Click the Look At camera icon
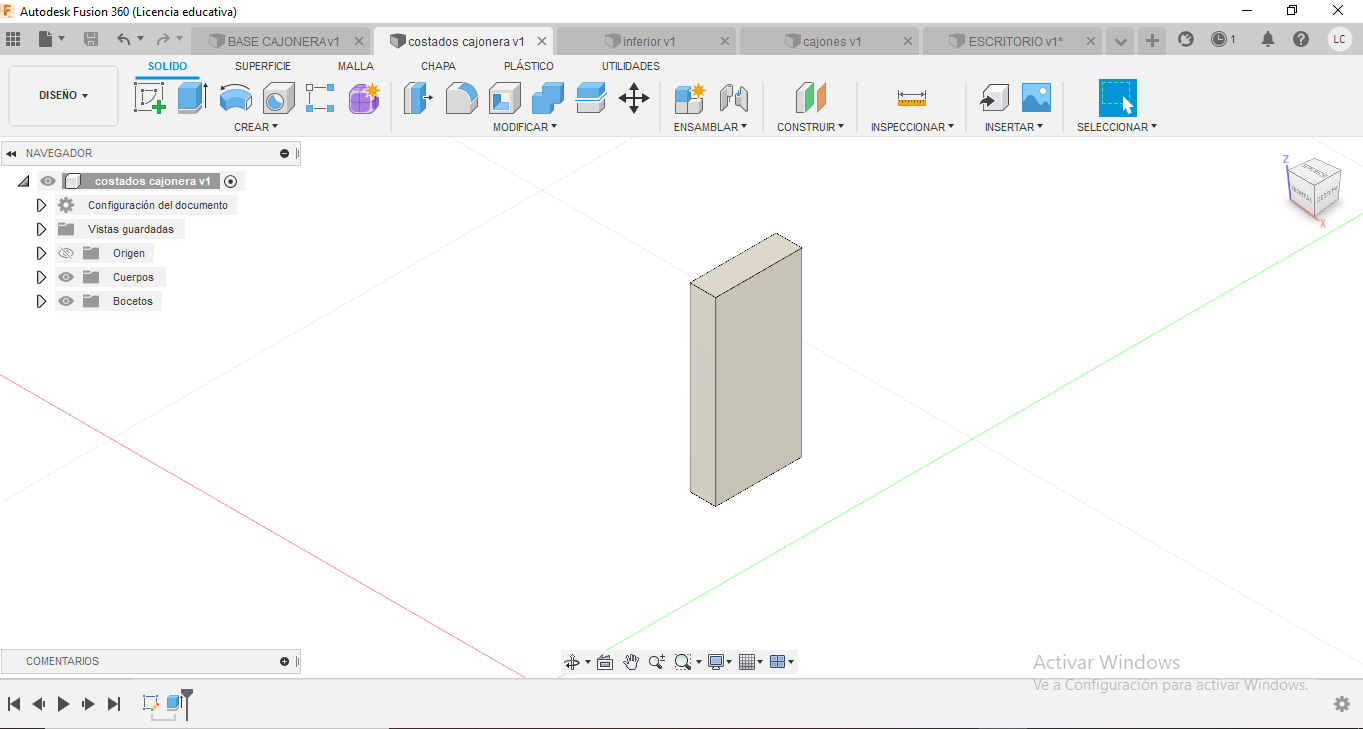The image size is (1363, 729). coord(605,662)
